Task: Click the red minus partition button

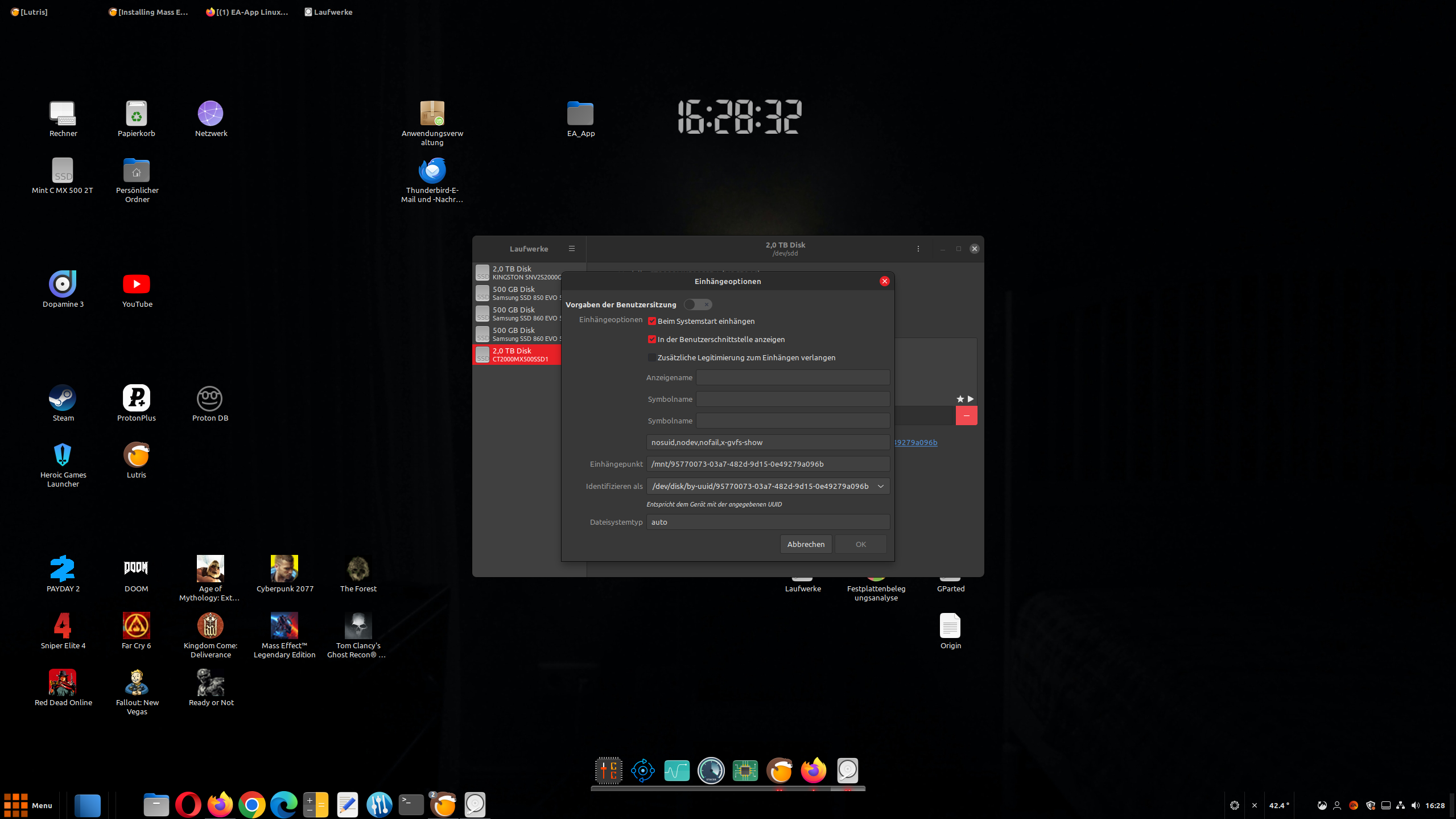Action: tap(966, 415)
